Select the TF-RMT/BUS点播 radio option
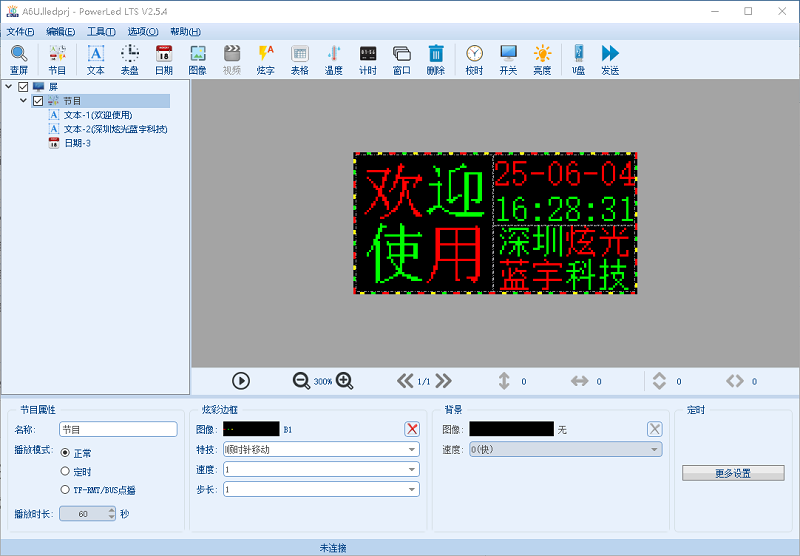Image resolution: width=800 pixels, height=556 pixels. (66, 490)
